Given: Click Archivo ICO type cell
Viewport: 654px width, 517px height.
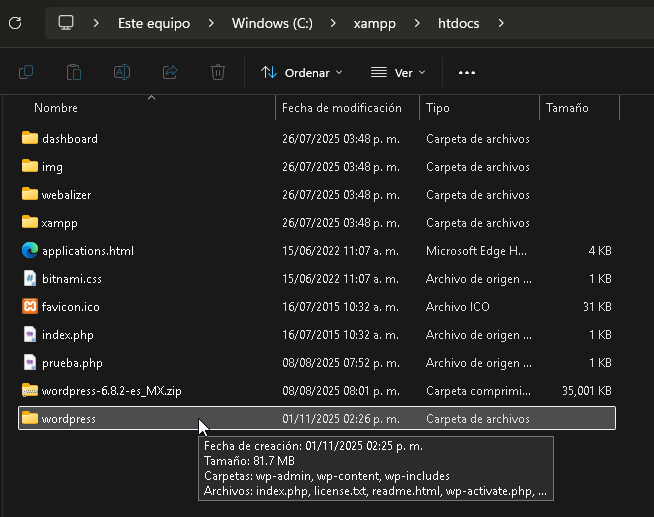Looking at the screenshot, I should point(458,307).
